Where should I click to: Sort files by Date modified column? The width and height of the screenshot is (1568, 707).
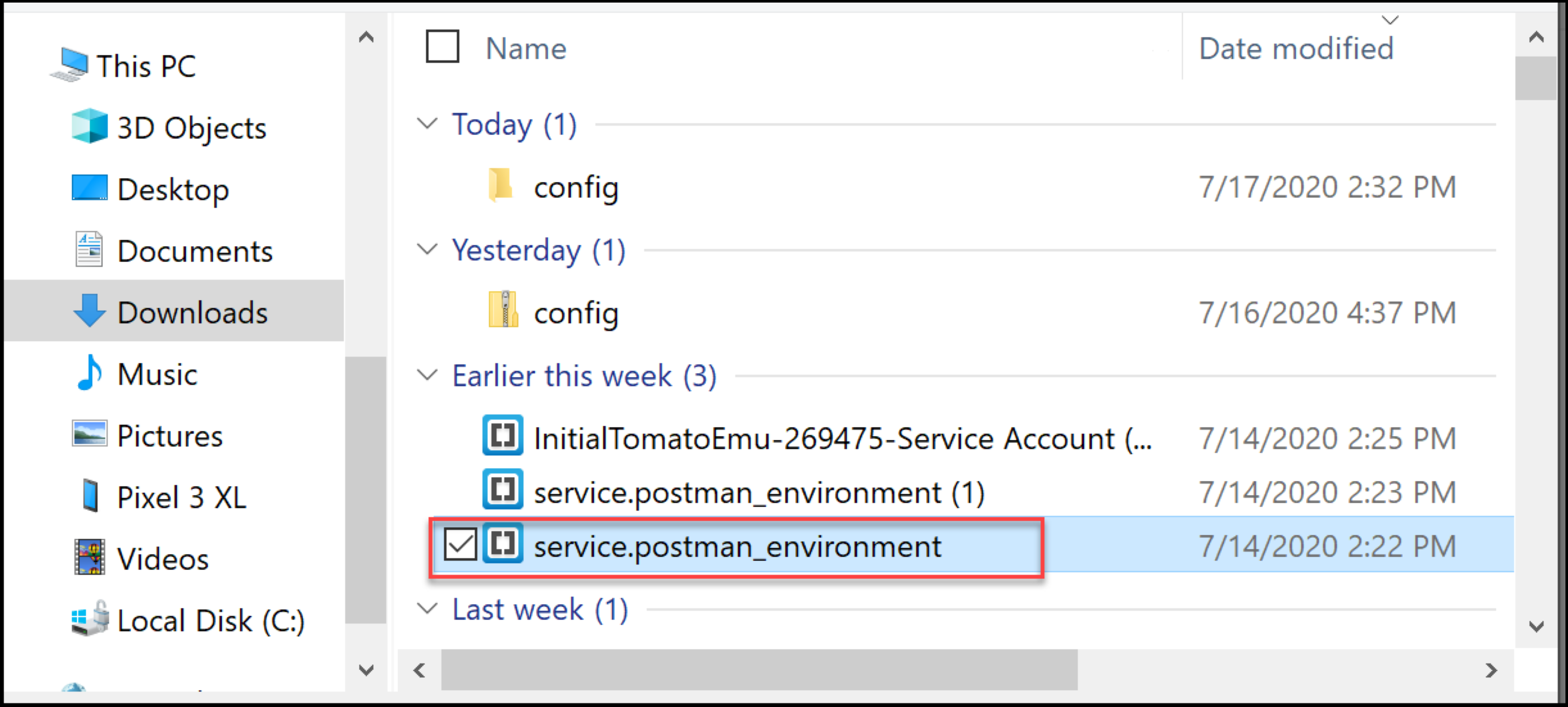click(1295, 49)
